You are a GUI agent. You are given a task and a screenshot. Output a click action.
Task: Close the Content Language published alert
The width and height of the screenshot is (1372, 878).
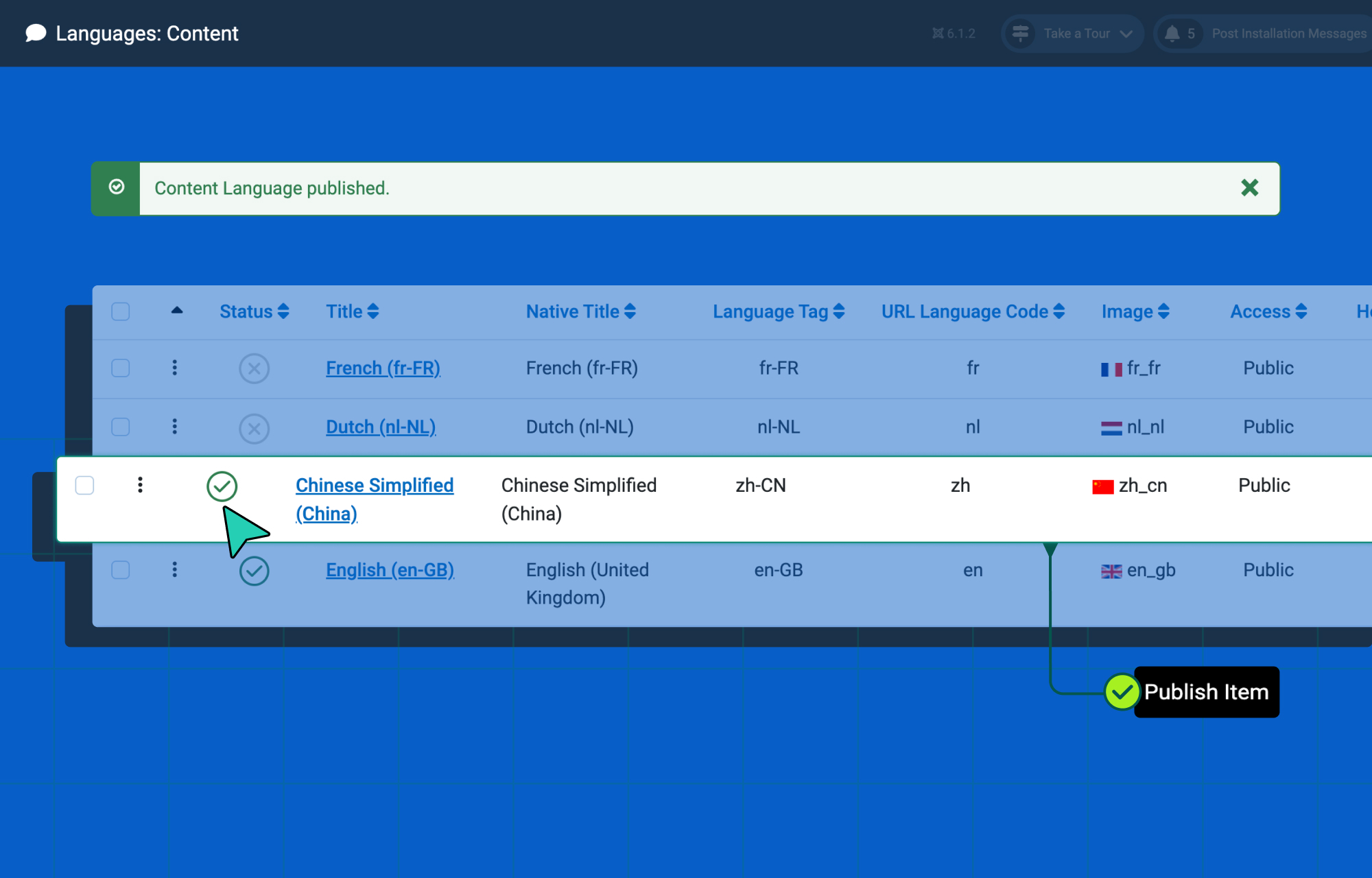point(1250,188)
